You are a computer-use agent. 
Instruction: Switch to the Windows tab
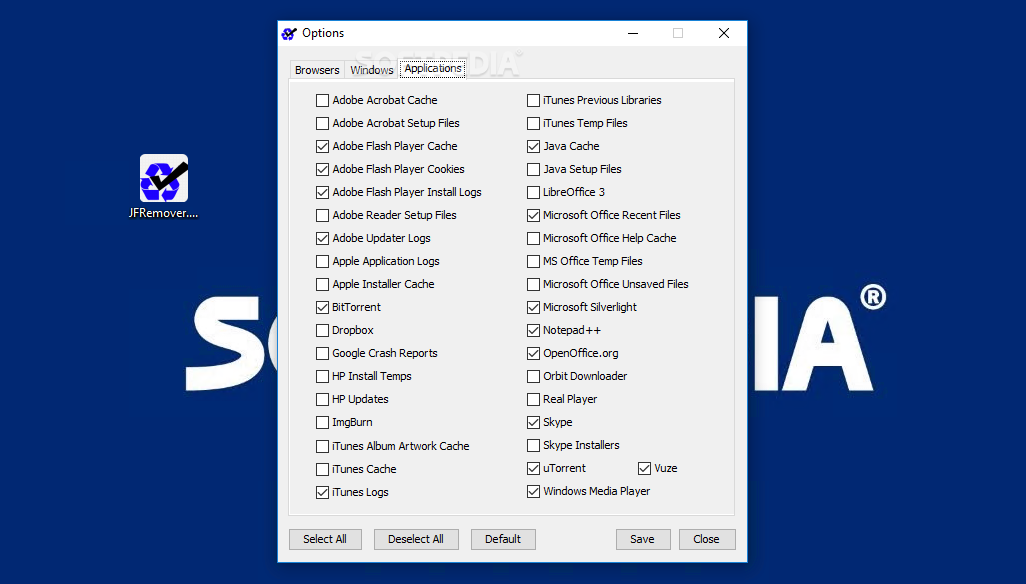point(372,70)
